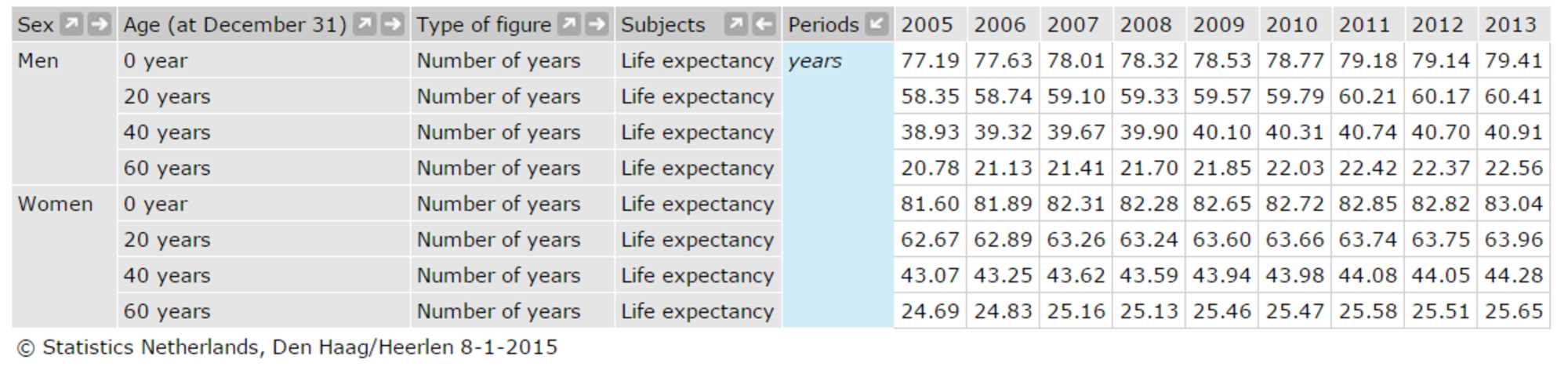Click the right arrow icon beside Age
1568x374 pixels.
393,24
